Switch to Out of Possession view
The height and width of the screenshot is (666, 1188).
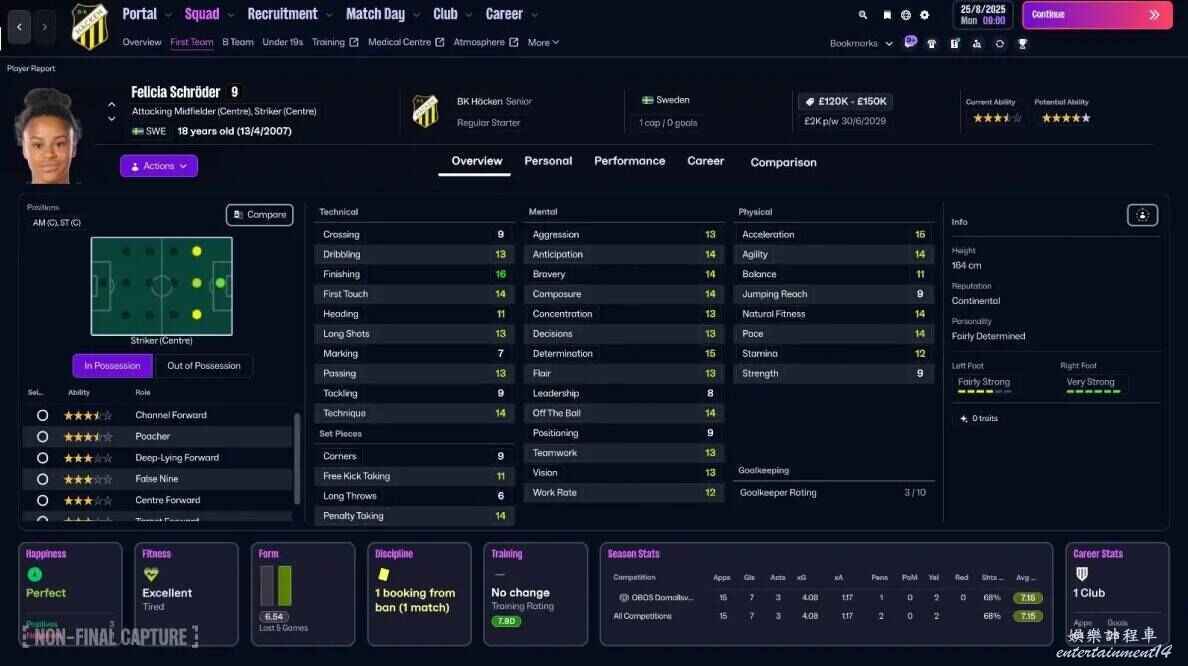coord(203,366)
